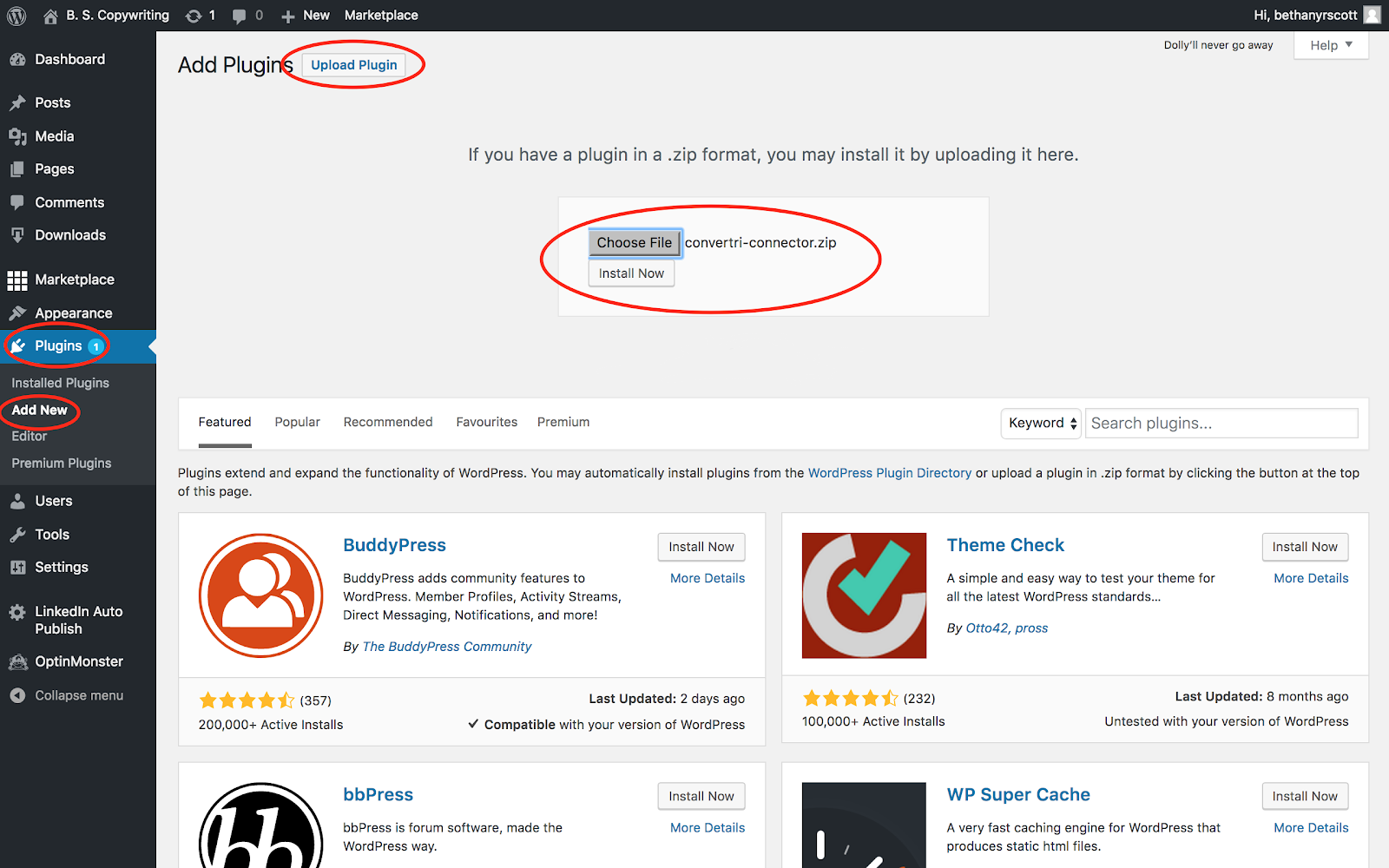This screenshot has width=1389, height=868.
Task: Click the Collapse menu arrow icon
Action: pos(17,695)
